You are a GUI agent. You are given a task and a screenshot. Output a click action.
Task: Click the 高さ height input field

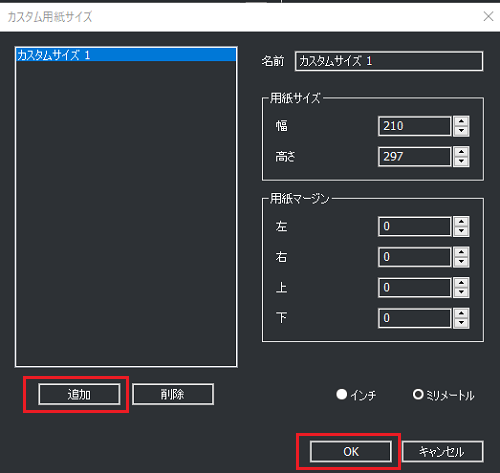pos(415,156)
